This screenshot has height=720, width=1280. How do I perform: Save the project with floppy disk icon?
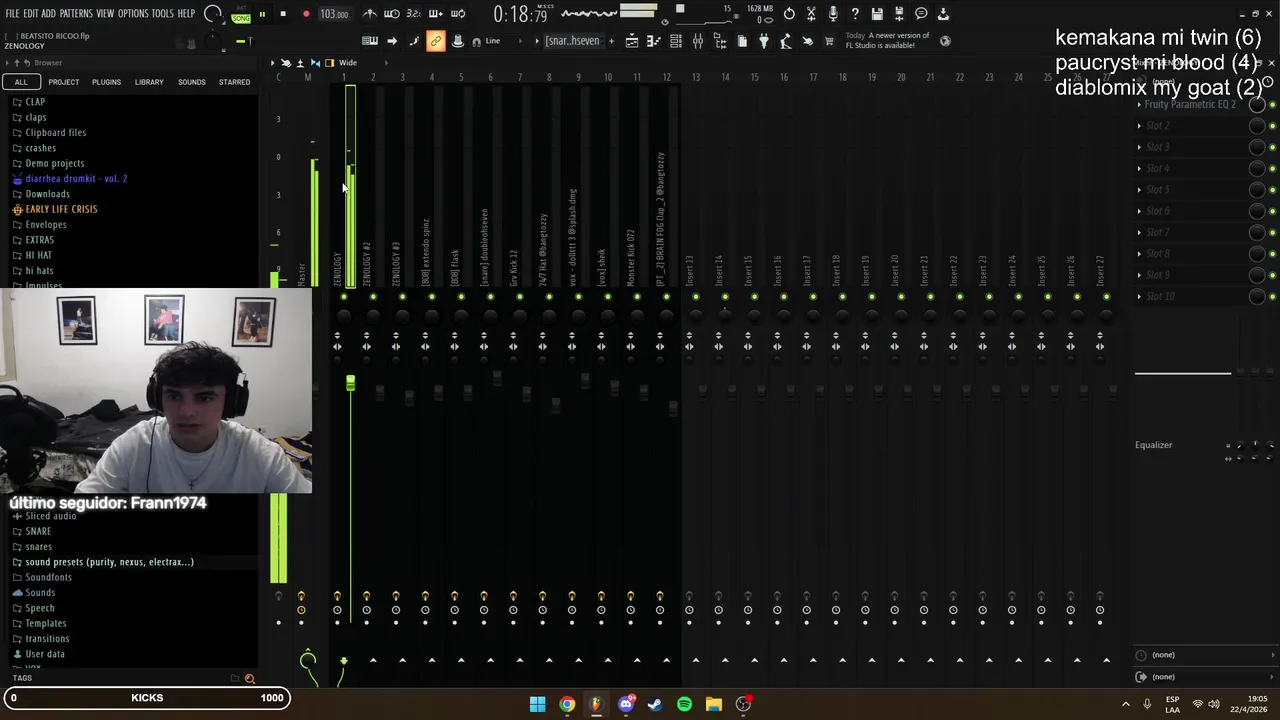tap(877, 14)
